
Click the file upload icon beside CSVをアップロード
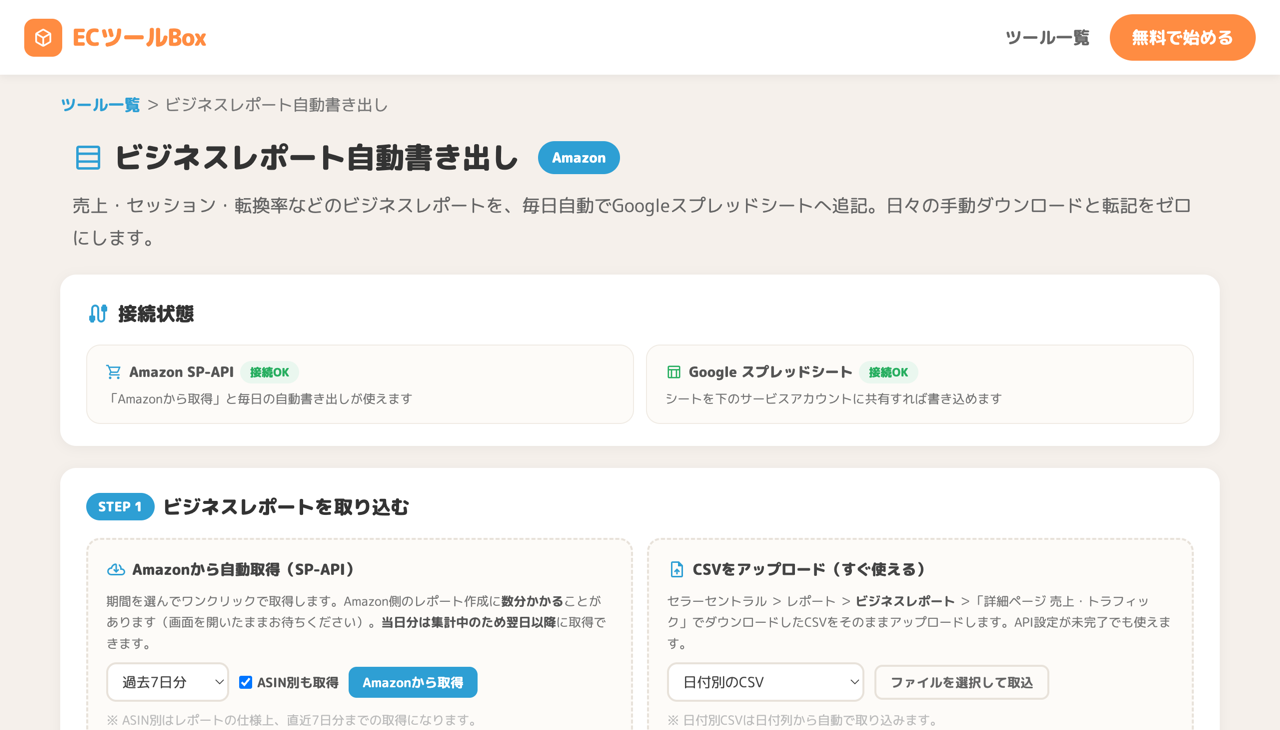(x=677, y=569)
